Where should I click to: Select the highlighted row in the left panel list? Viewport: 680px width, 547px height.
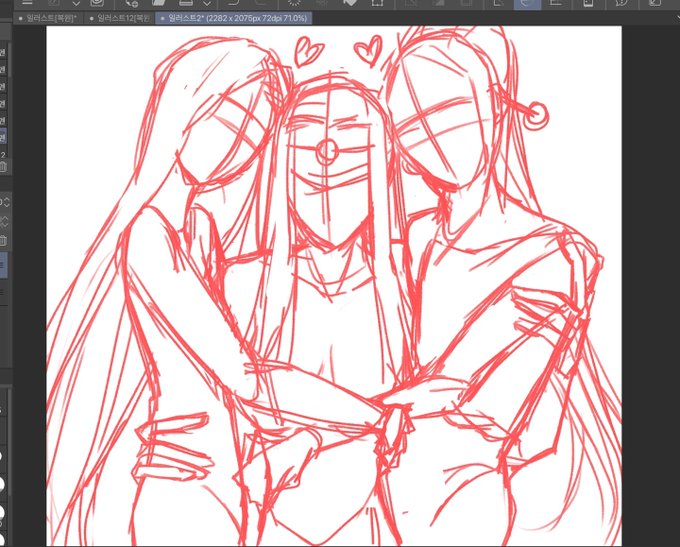[3, 137]
